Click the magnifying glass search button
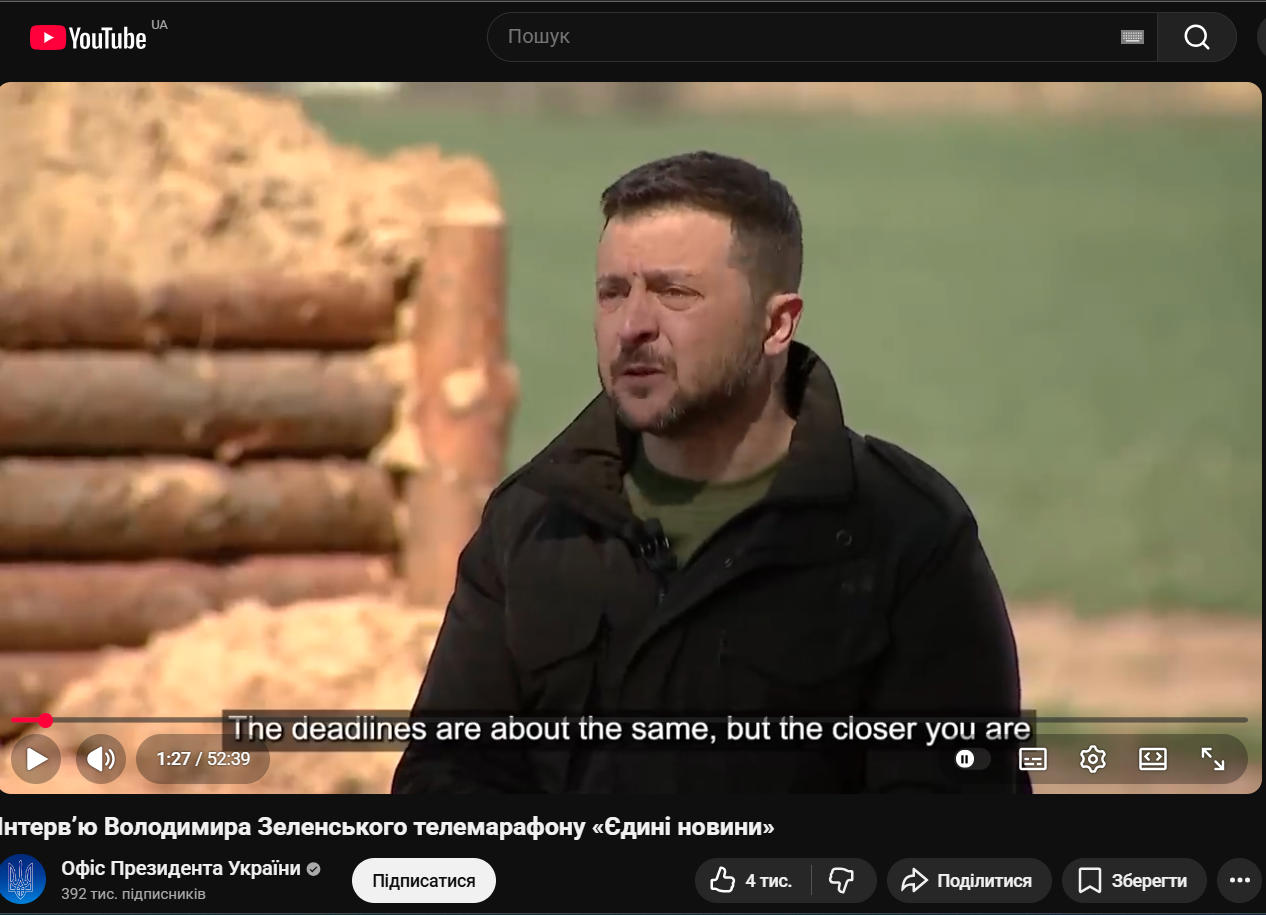Screen dimensions: 1266x915 click(1196, 37)
